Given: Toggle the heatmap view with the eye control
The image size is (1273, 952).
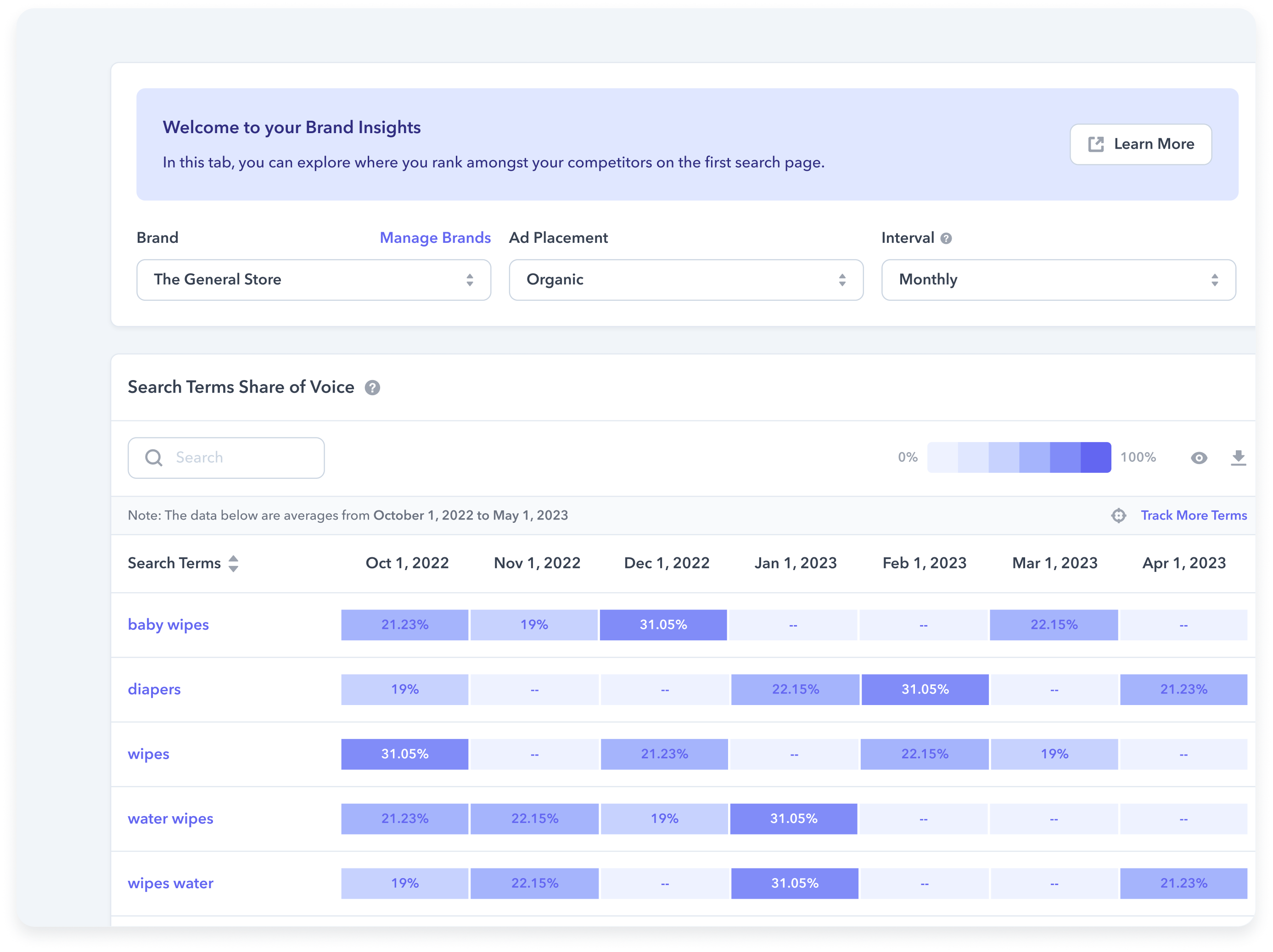Looking at the screenshot, I should pos(1199,457).
